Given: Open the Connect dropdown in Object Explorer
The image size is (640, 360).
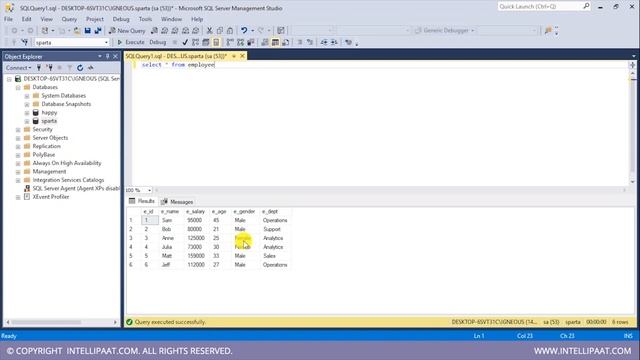Looking at the screenshot, I should pyautogui.click(x=18, y=68).
